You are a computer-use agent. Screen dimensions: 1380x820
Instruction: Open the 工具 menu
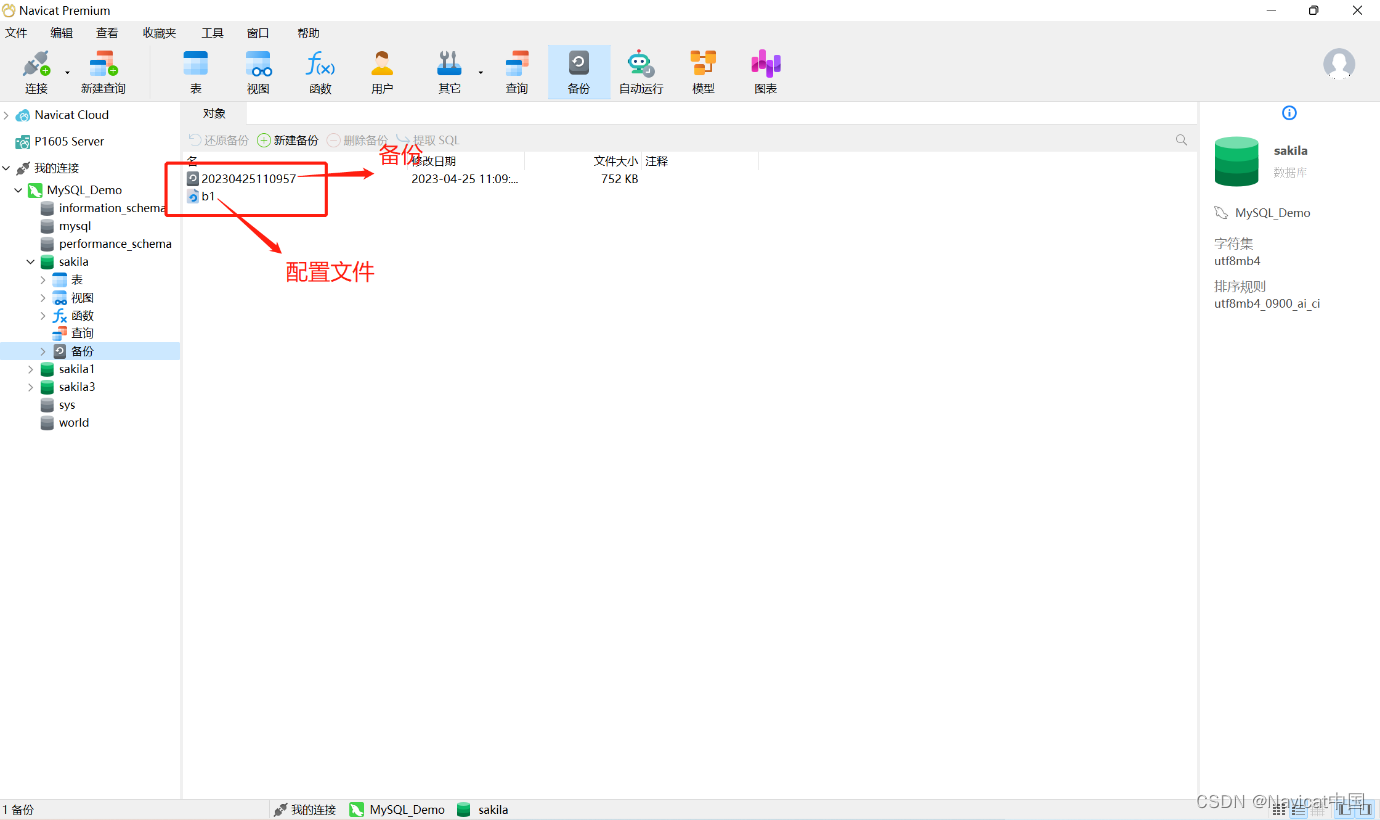click(x=212, y=33)
